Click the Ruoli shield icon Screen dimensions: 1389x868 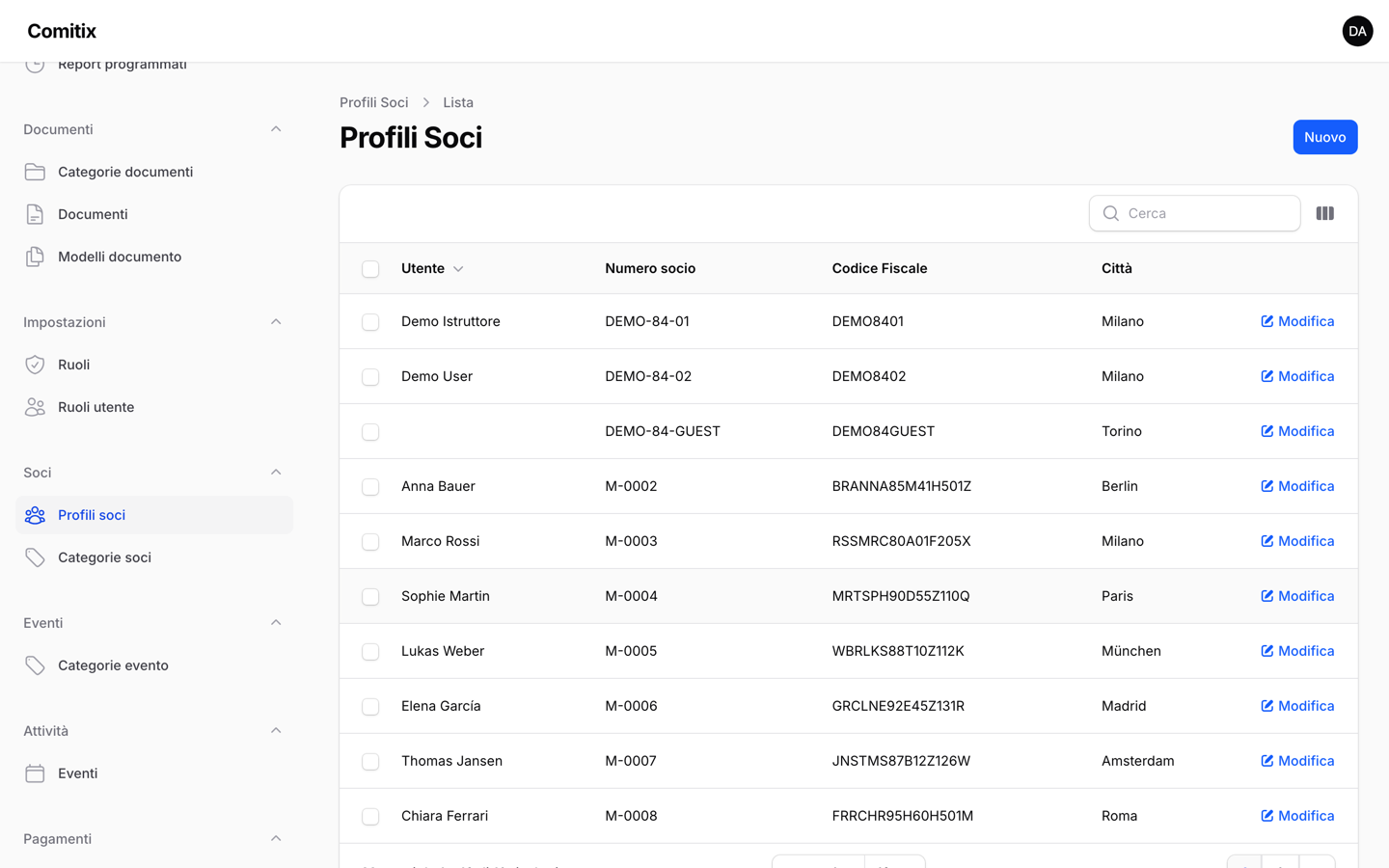coord(35,365)
